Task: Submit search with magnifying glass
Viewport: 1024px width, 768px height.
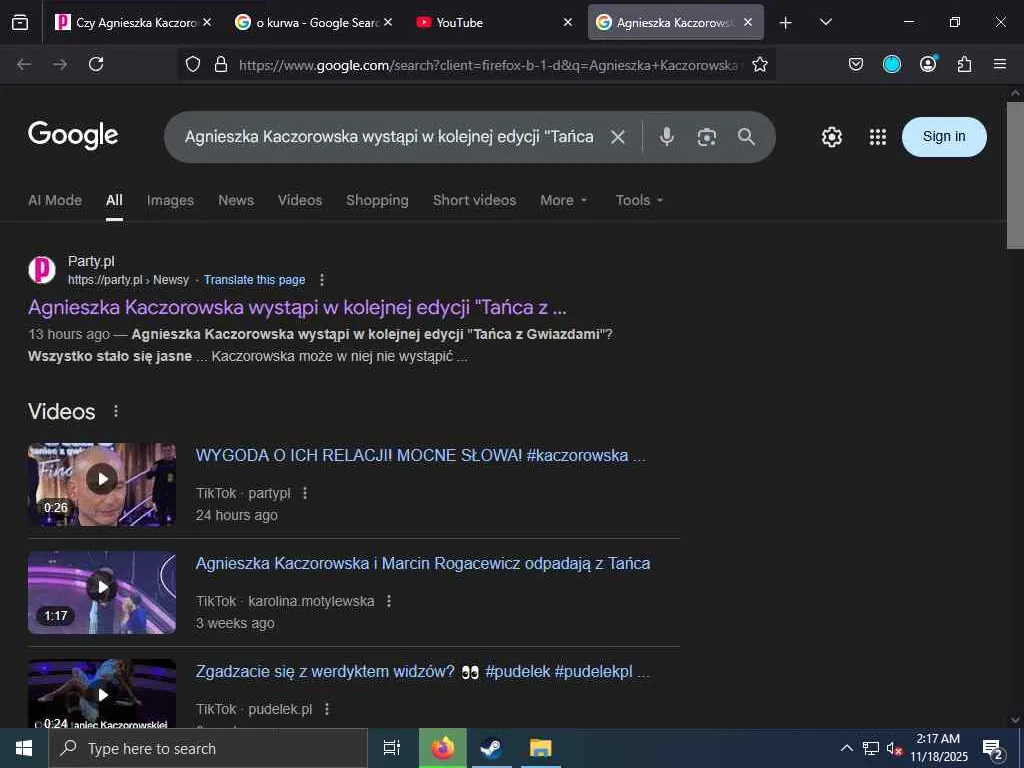Action: [x=746, y=136]
